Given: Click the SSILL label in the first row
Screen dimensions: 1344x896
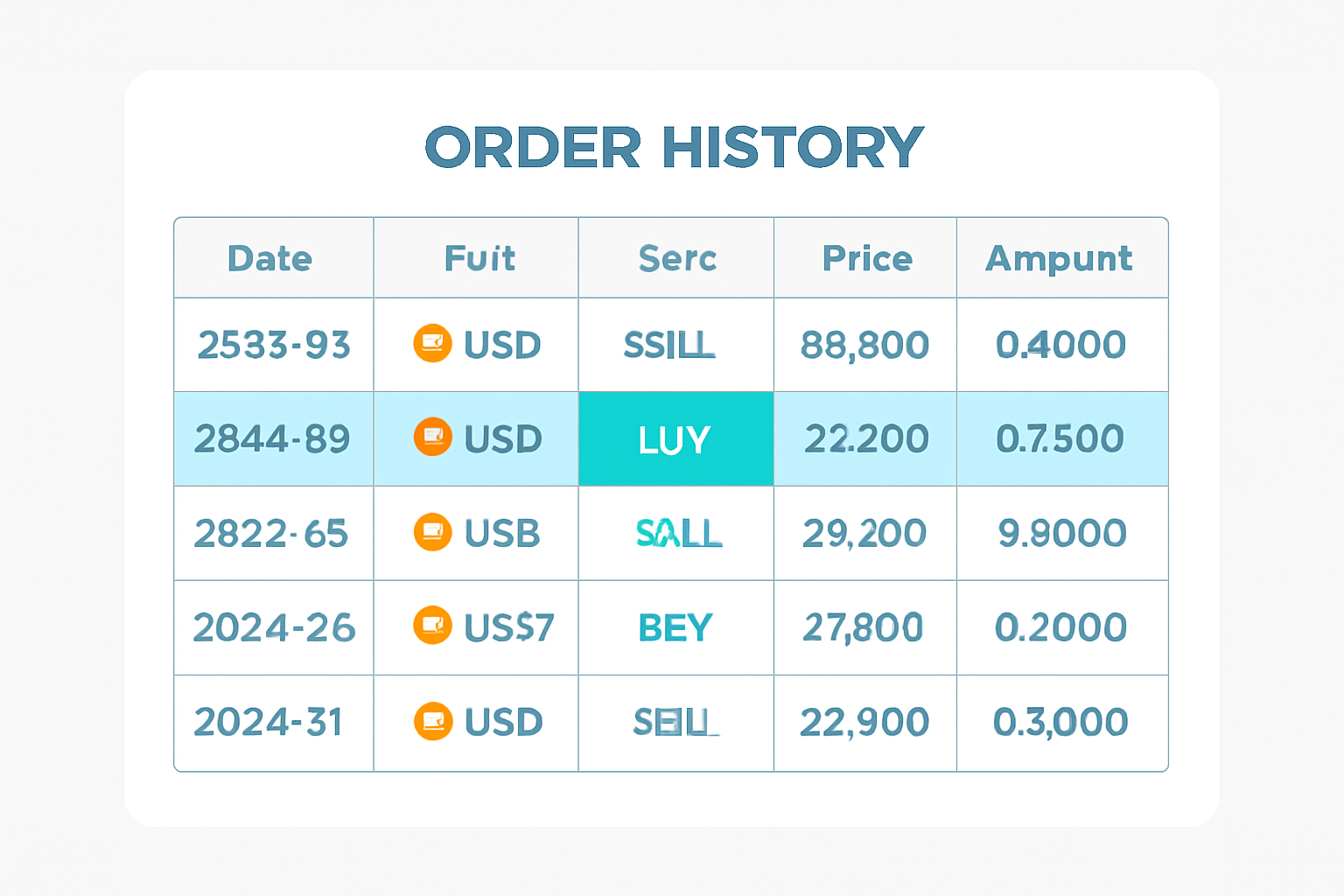Looking at the screenshot, I should (x=669, y=346).
